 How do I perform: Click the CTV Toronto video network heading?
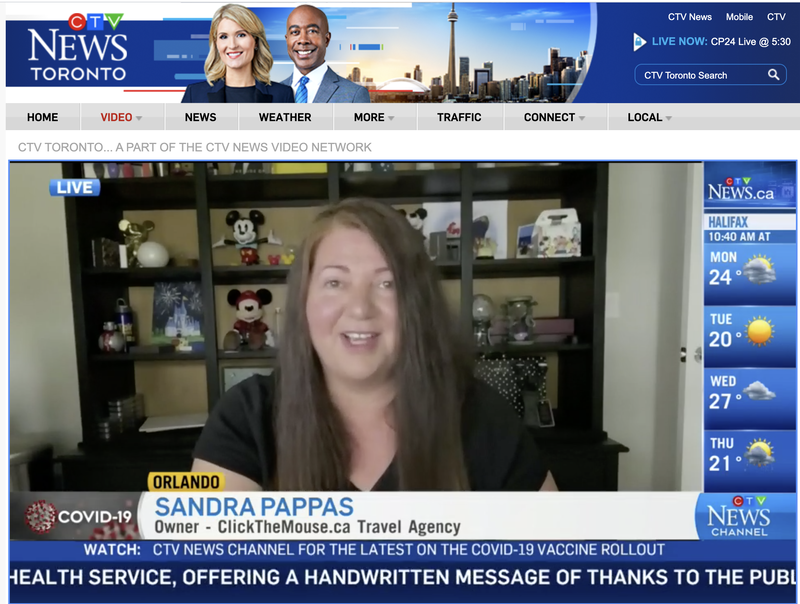click(x=195, y=147)
